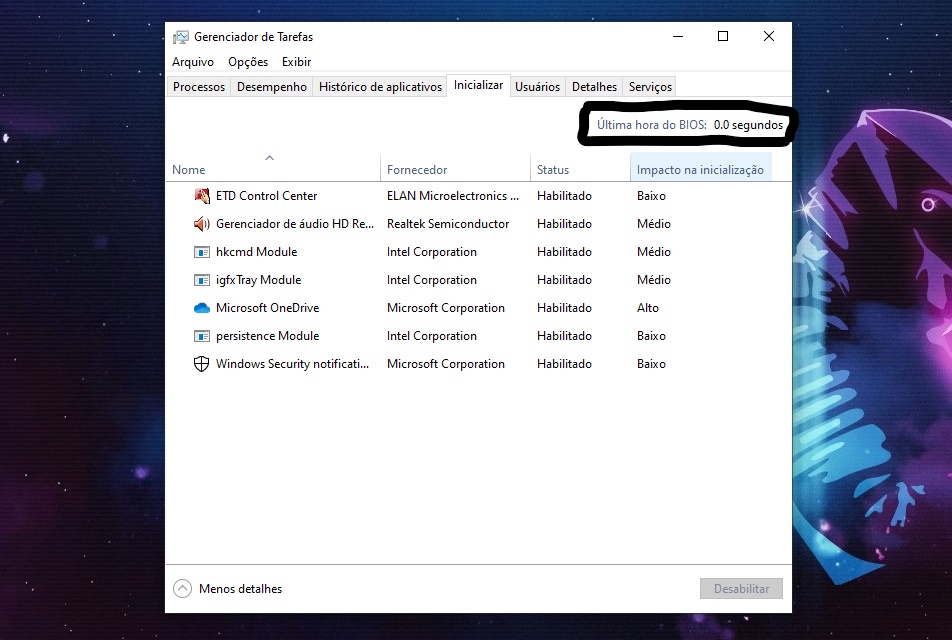Image resolution: width=952 pixels, height=640 pixels.
Task: Select the persistence Module name
Action: (268, 336)
